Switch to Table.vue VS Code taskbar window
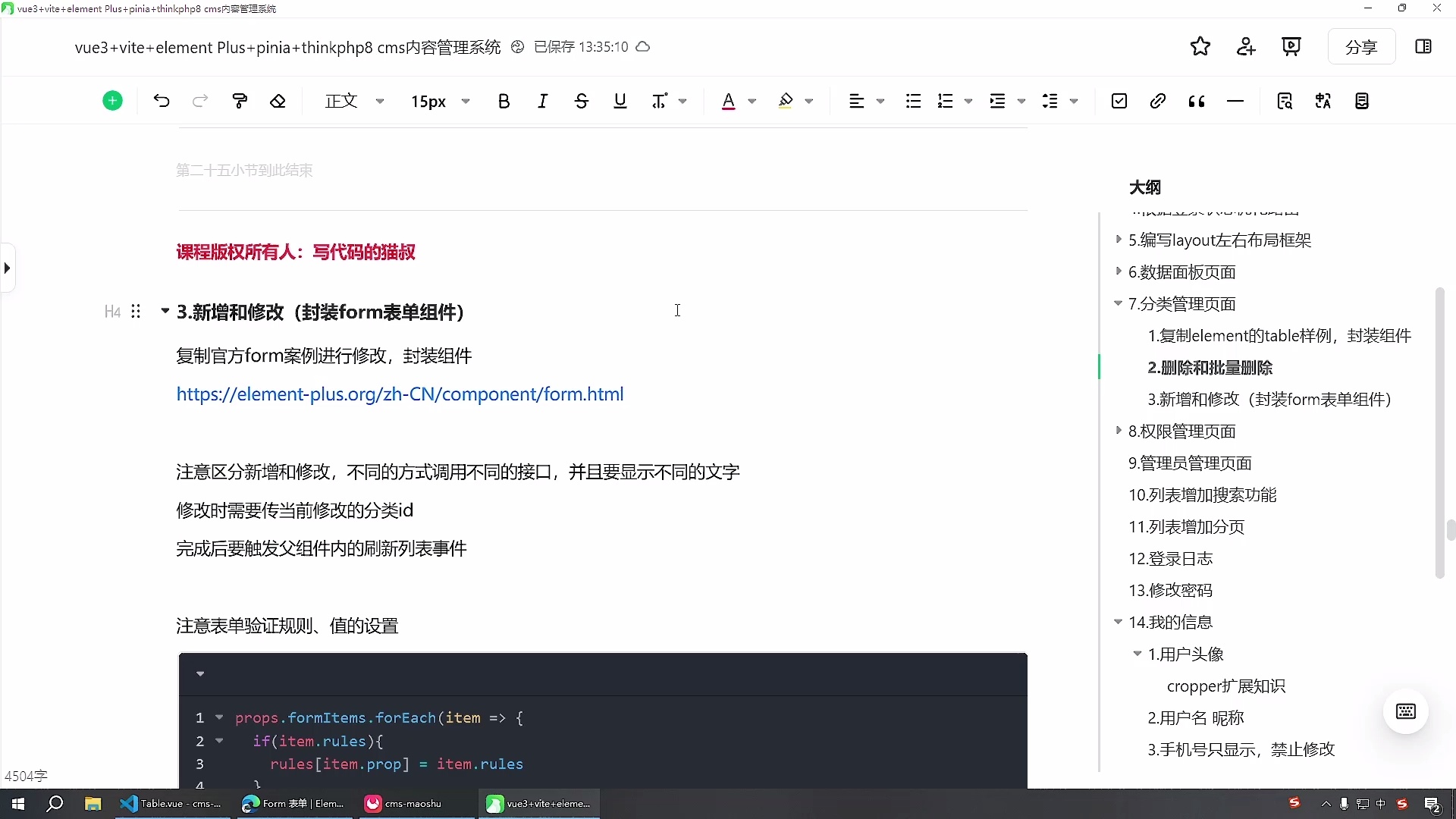Viewport: 1456px width, 819px height. click(x=171, y=804)
